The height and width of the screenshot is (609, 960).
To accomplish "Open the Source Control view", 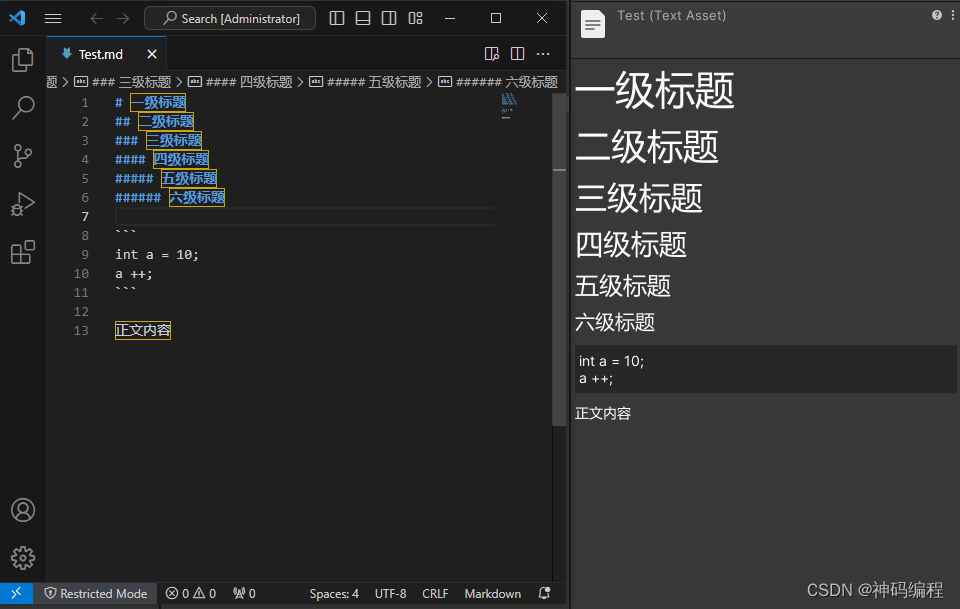I will 23,156.
